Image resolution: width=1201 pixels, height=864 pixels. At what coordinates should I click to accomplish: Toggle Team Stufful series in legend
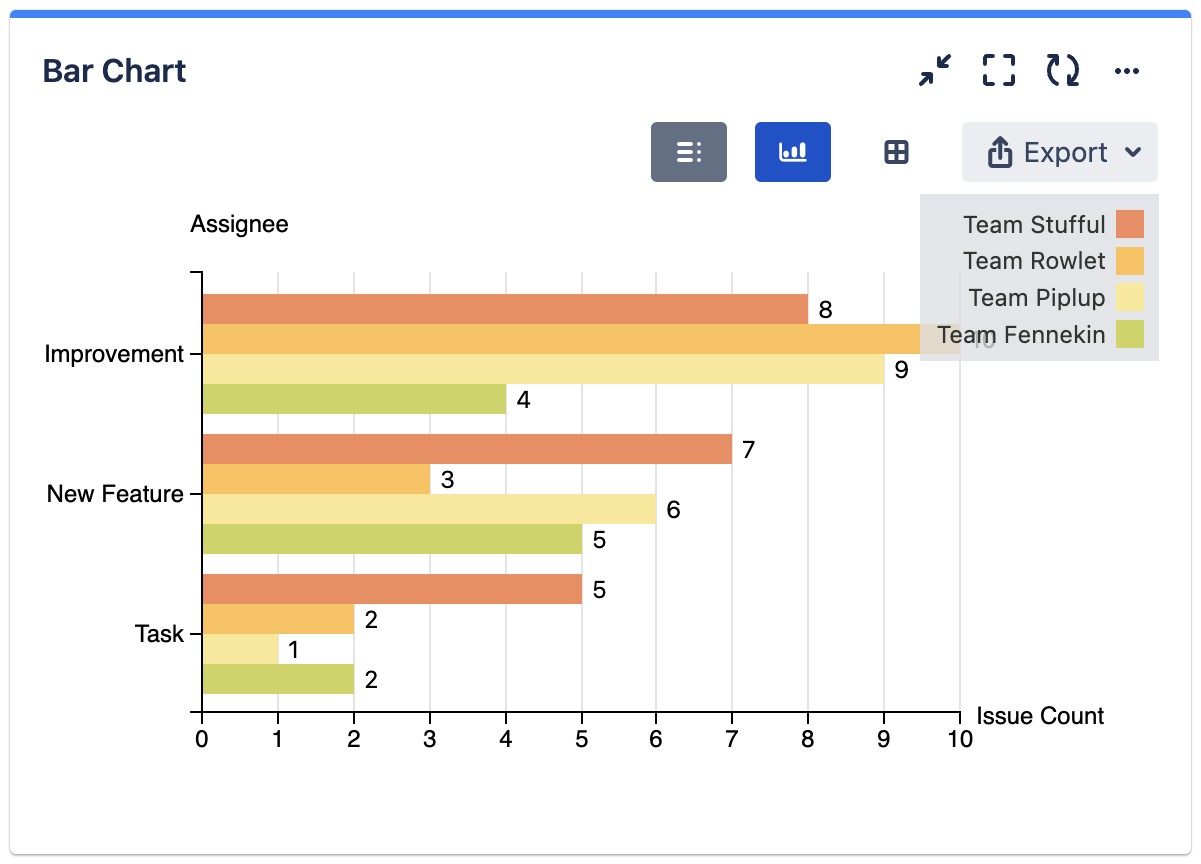[x=1035, y=224]
